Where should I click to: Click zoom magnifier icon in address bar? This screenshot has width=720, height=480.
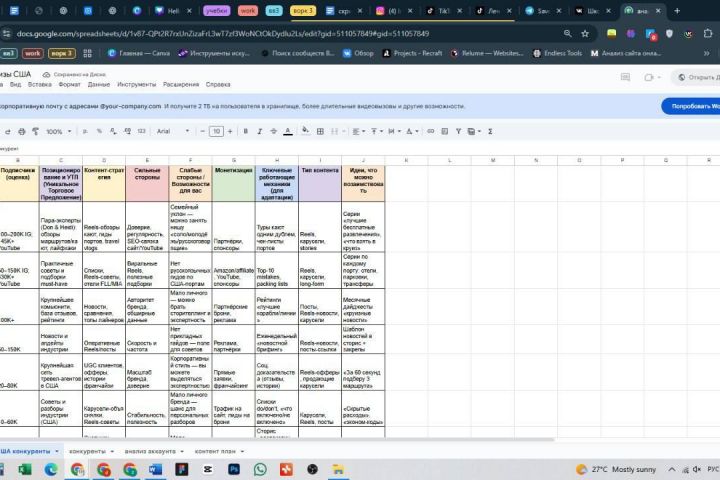[x=568, y=34]
